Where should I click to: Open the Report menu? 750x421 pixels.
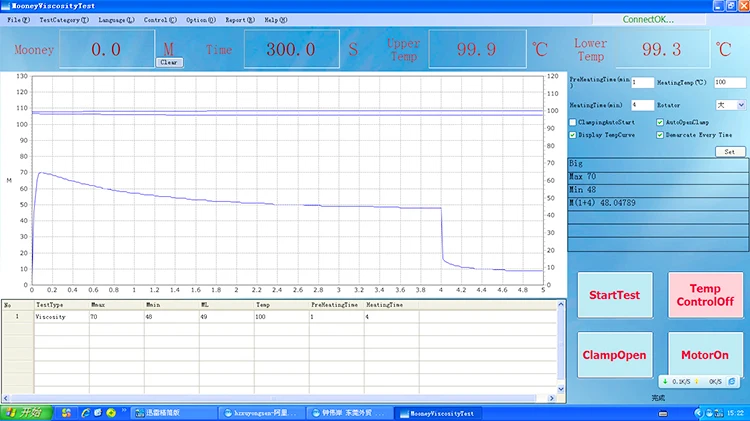point(238,19)
